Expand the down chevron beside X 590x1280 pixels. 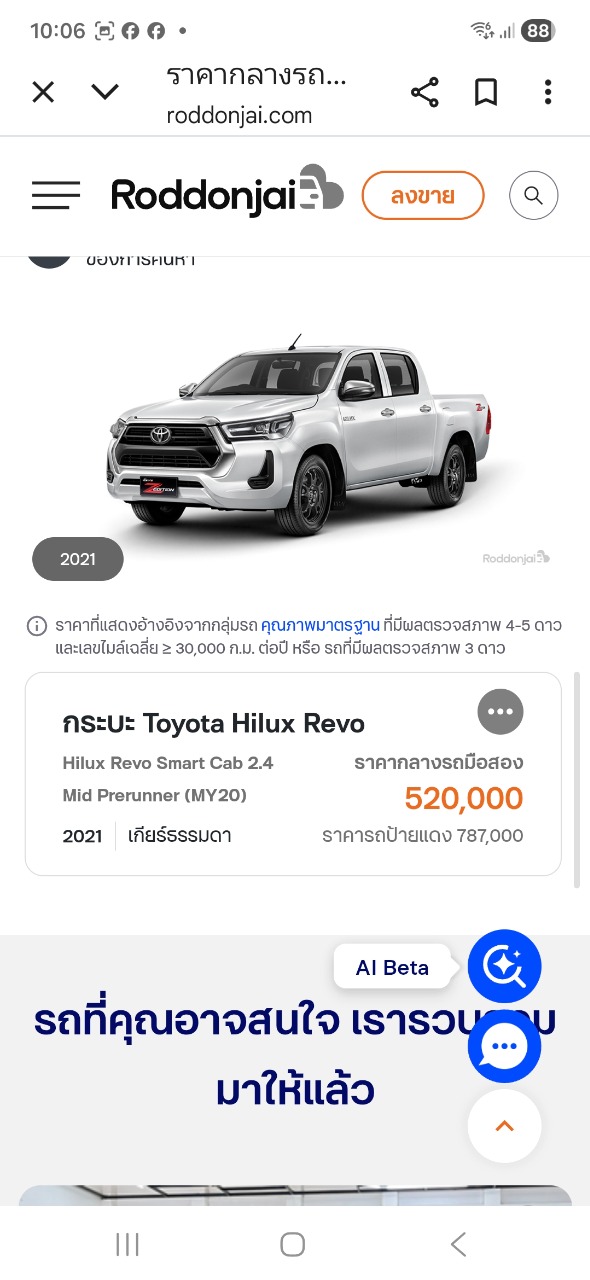click(x=105, y=93)
